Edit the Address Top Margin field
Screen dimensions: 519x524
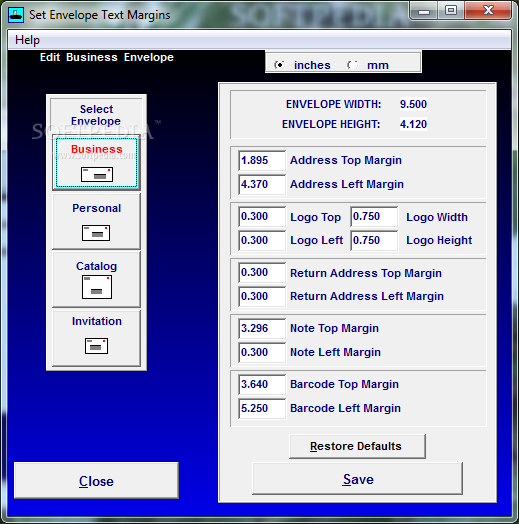(262, 160)
